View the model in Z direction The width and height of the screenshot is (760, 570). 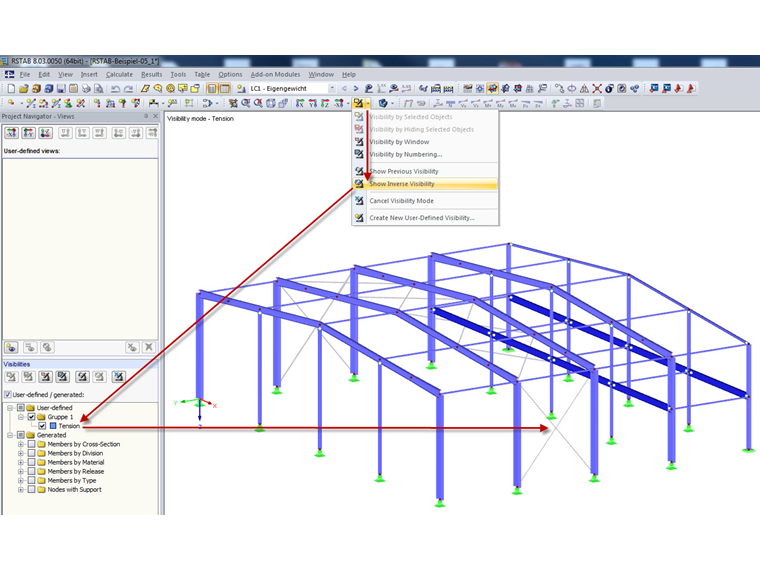325,103
